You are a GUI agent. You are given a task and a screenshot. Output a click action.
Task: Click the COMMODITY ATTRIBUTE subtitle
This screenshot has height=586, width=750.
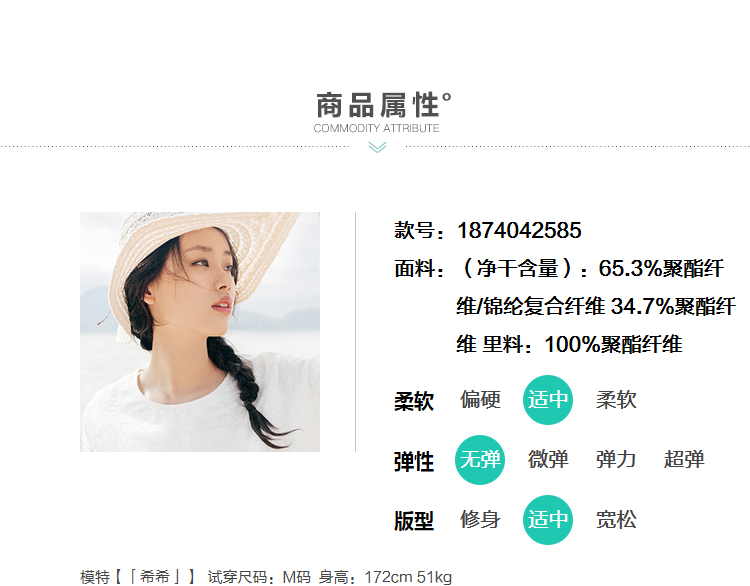pyautogui.click(x=376, y=128)
